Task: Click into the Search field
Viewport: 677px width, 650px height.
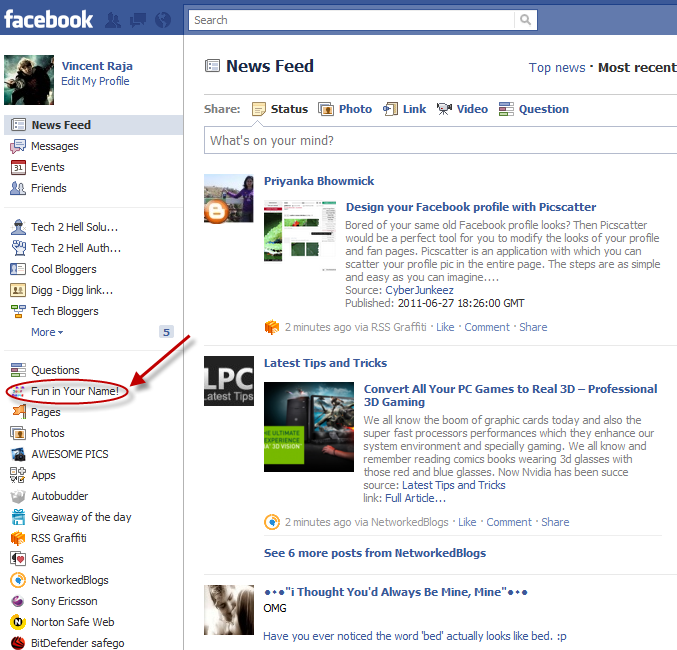Action: (351, 20)
